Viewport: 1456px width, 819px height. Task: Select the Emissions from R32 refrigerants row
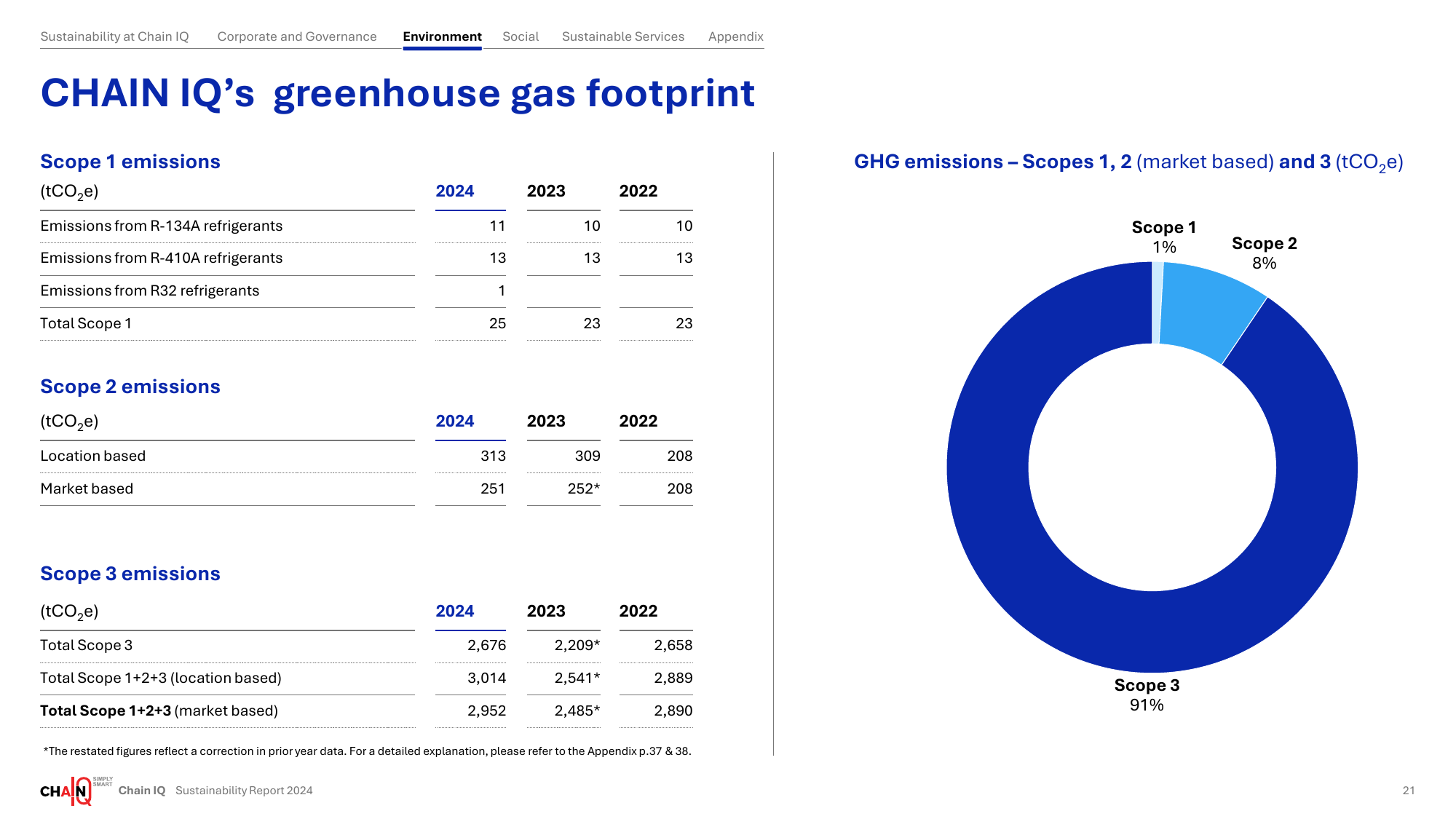click(x=366, y=291)
